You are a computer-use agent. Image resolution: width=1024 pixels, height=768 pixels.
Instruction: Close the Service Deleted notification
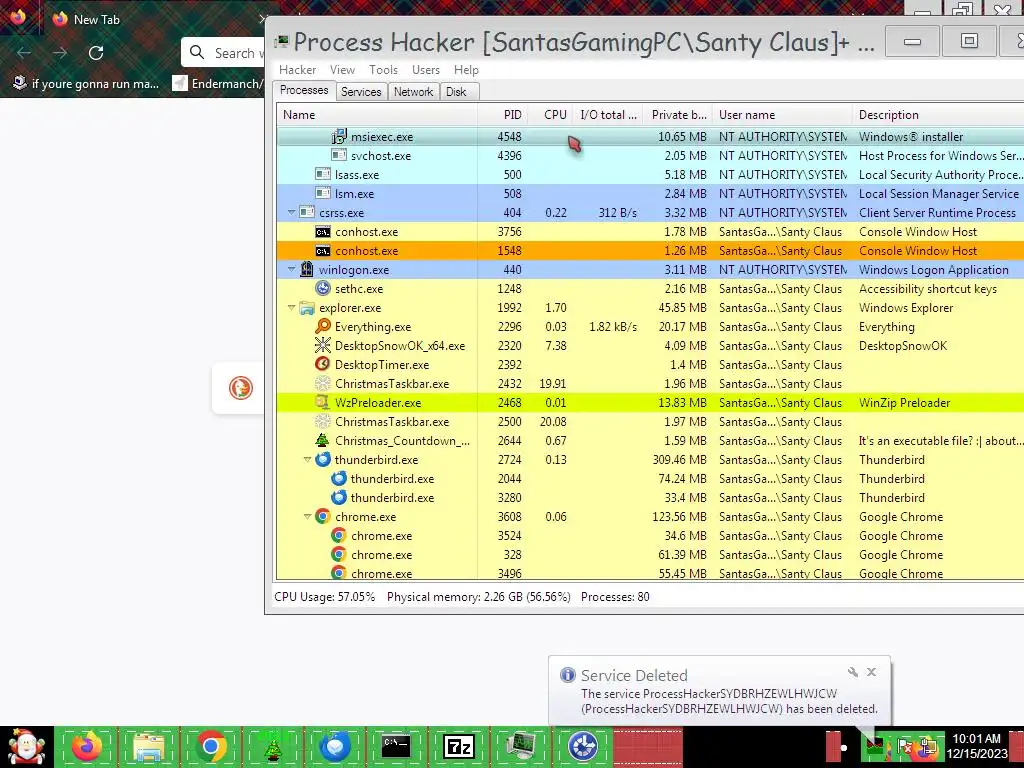click(871, 672)
